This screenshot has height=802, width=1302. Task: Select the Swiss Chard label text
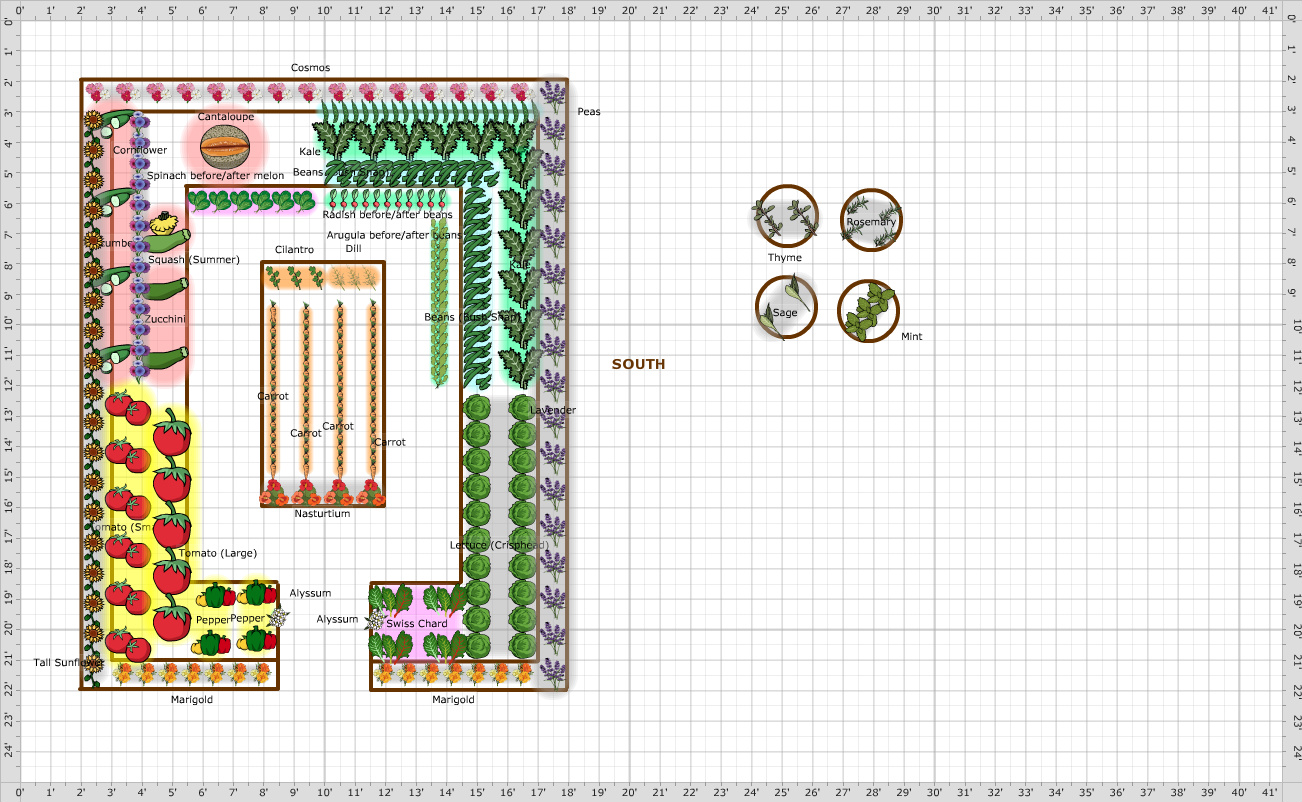point(416,622)
